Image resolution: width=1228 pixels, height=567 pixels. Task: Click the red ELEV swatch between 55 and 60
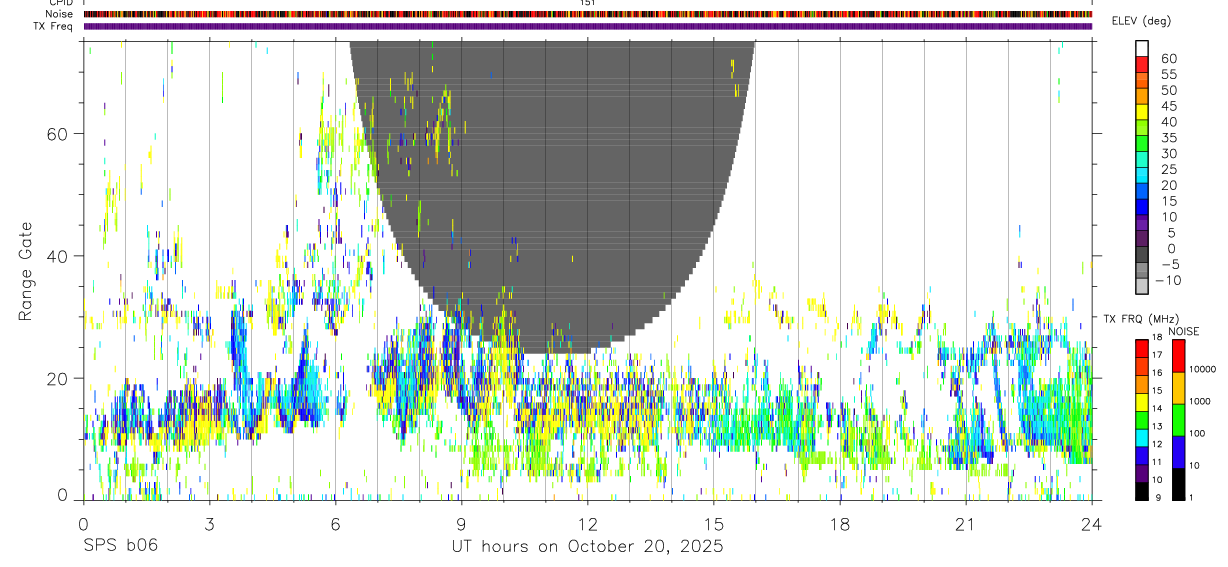tap(1142, 64)
